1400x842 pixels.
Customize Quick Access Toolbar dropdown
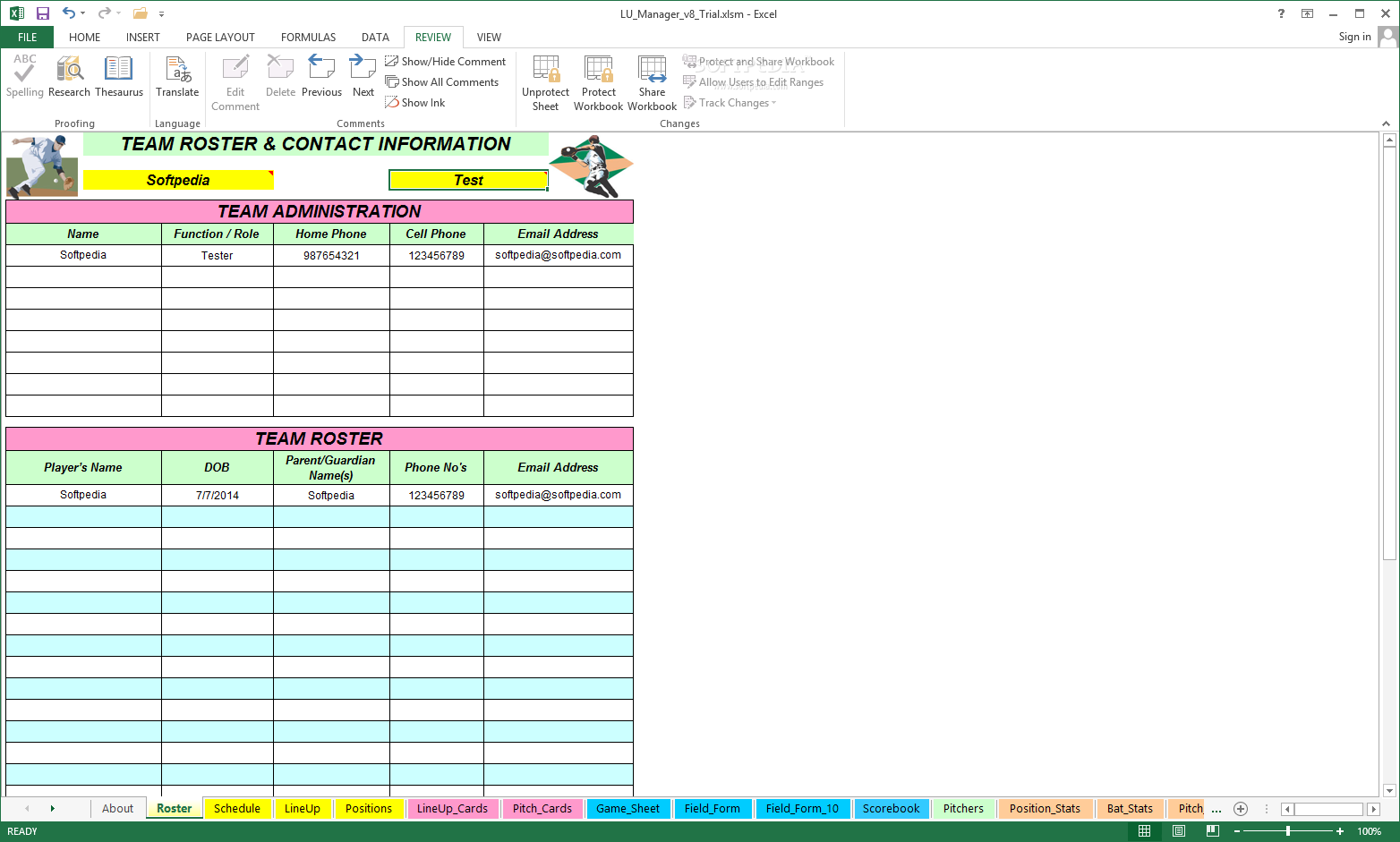coord(161,13)
